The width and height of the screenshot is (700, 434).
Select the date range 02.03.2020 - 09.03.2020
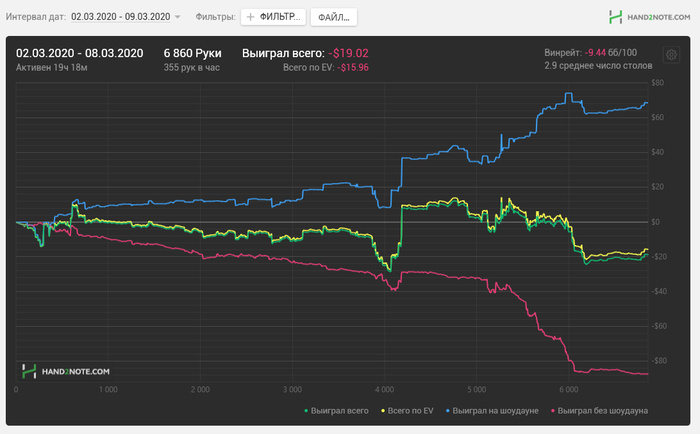[x=121, y=17]
